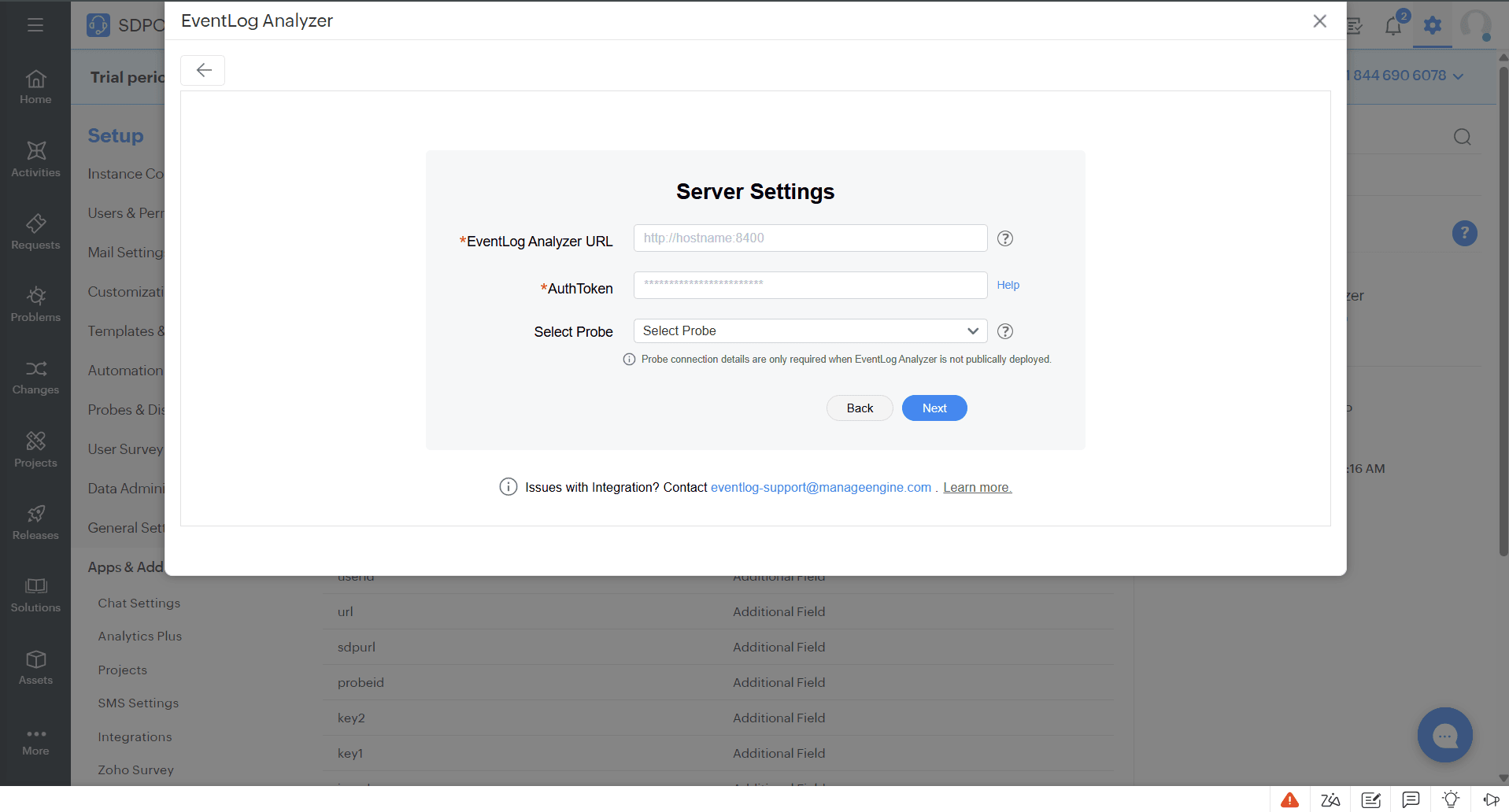Image resolution: width=1509 pixels, height=812 pixels.
Task: Expand Customization setup section
Action: point(126,292)
